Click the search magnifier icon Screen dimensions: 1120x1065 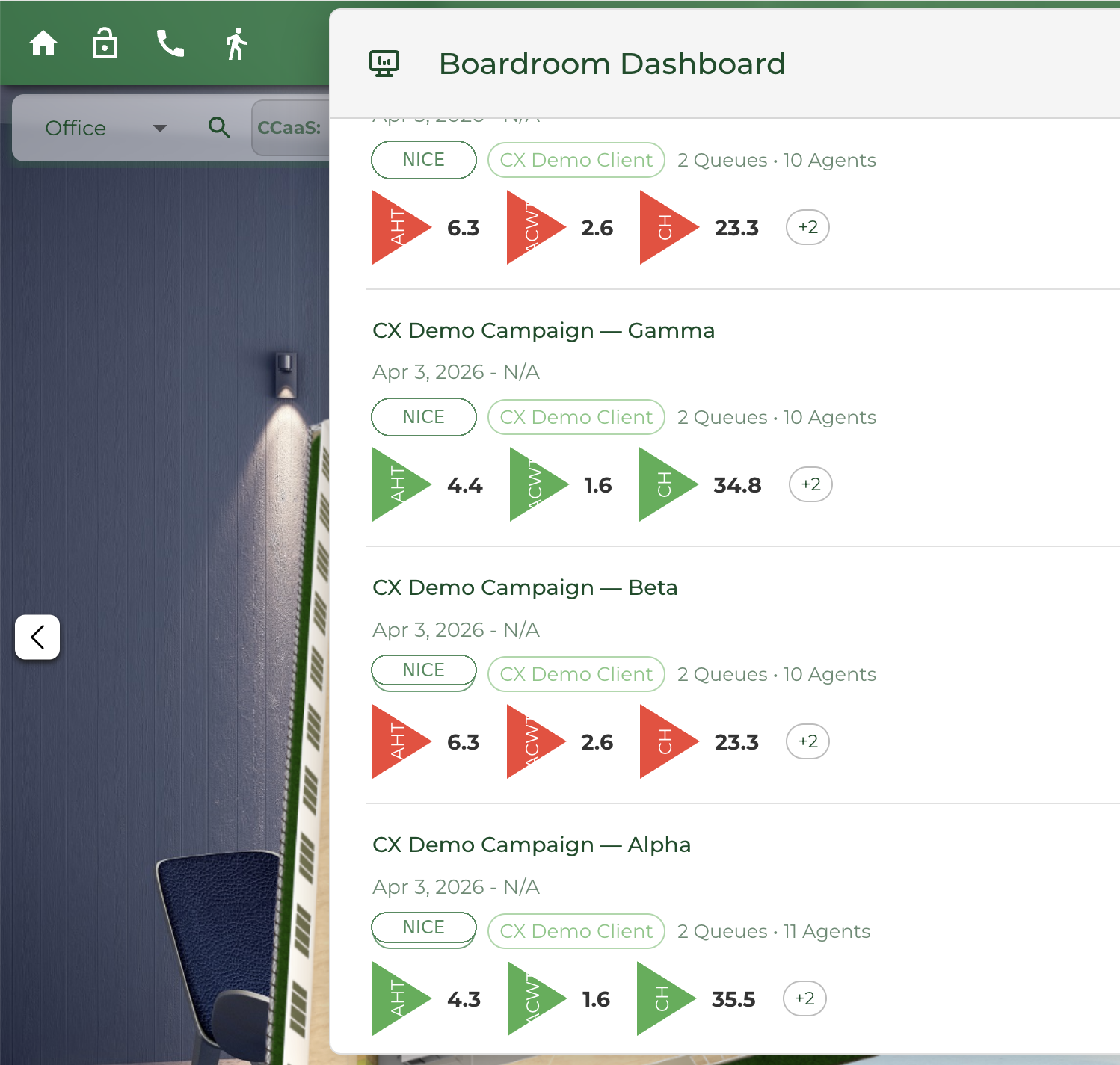(x=219, y=128)
